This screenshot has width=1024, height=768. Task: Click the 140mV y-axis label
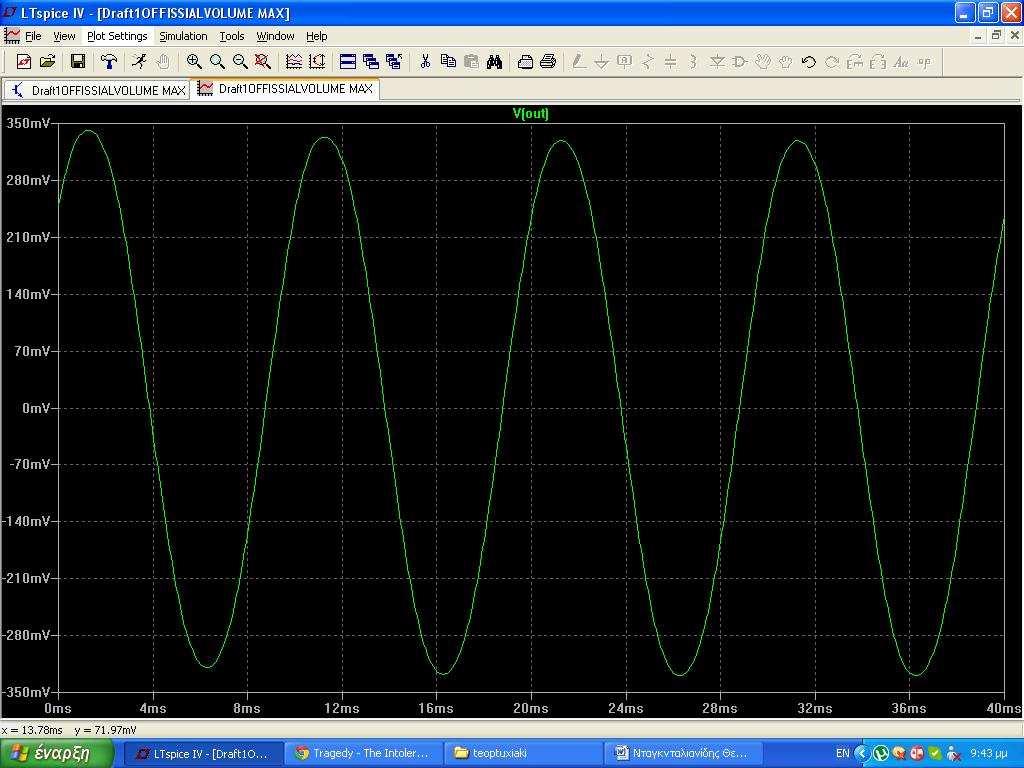[28, 294]
